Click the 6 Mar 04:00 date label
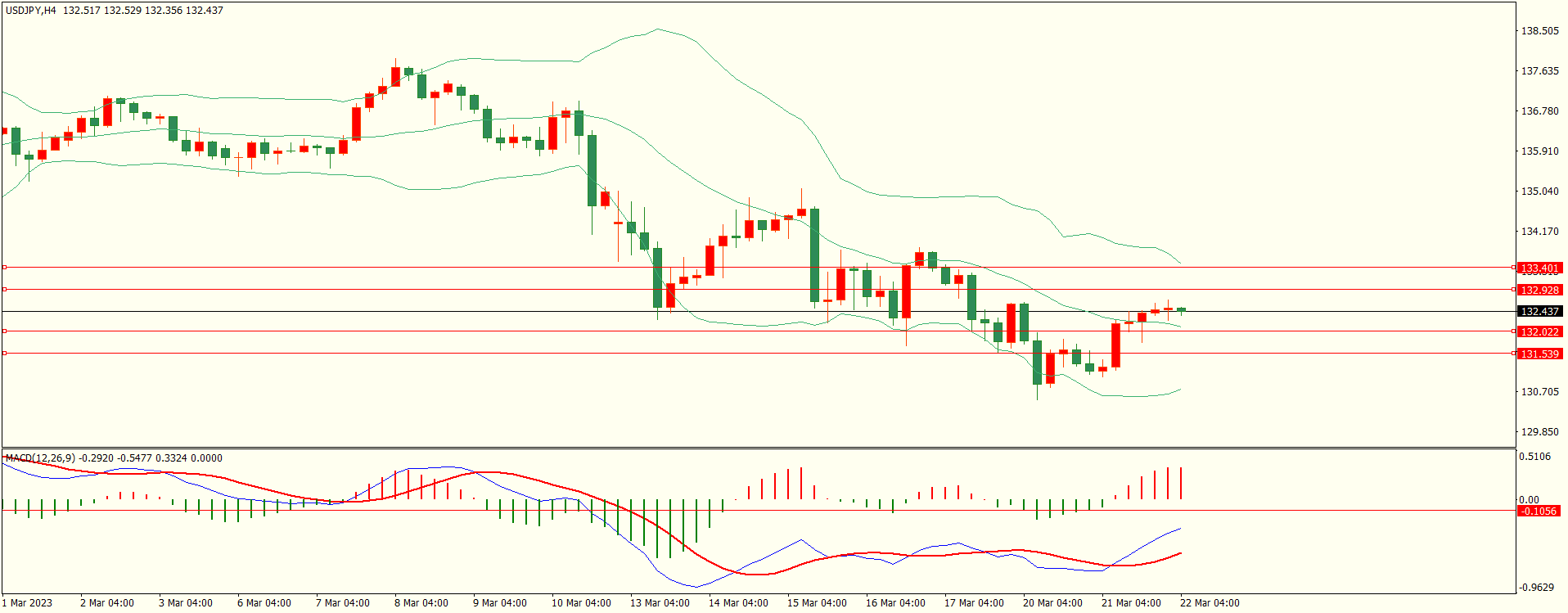 click(x=264, y=603)
